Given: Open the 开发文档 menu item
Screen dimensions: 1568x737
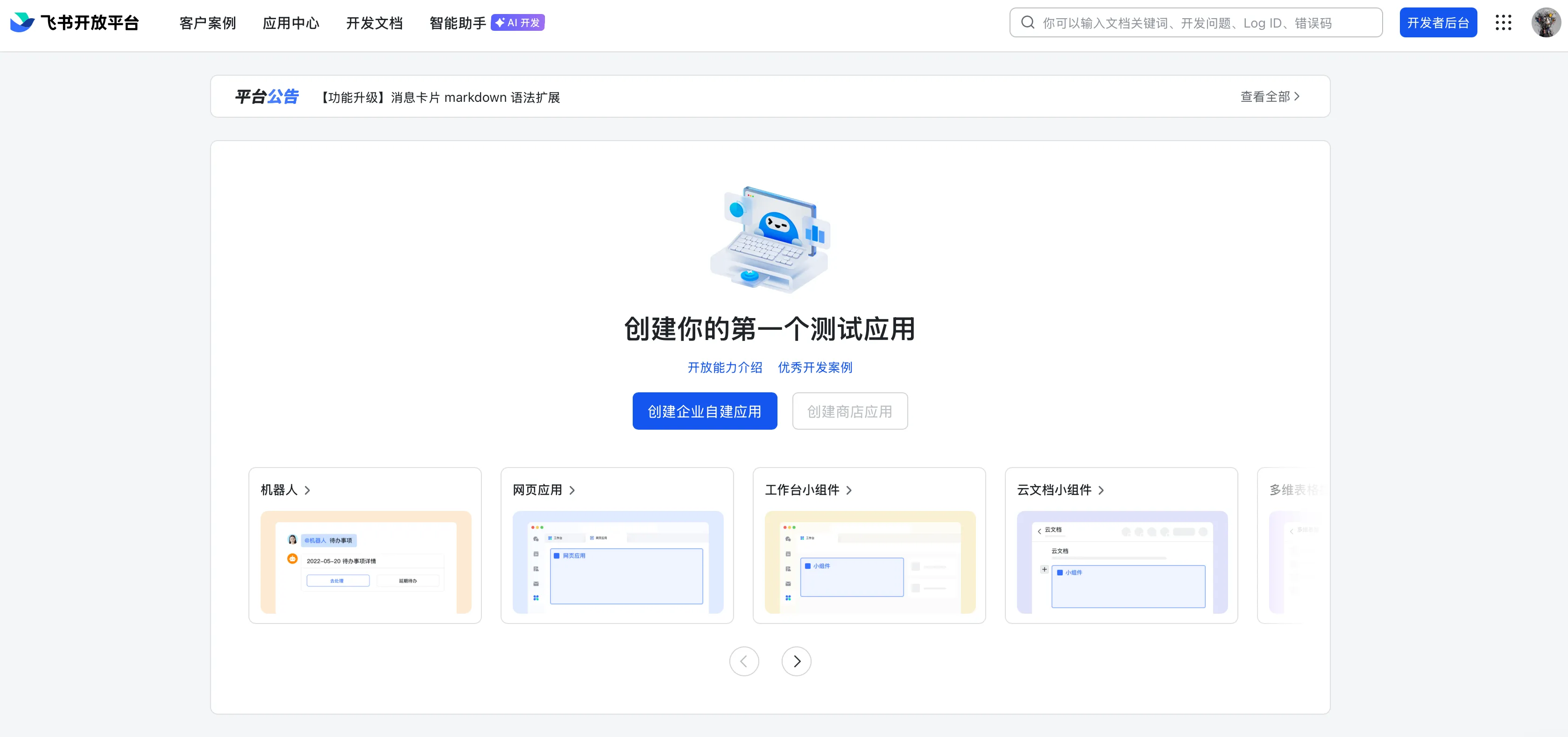Looking at the screenshot, I should (x=374, y=23).
